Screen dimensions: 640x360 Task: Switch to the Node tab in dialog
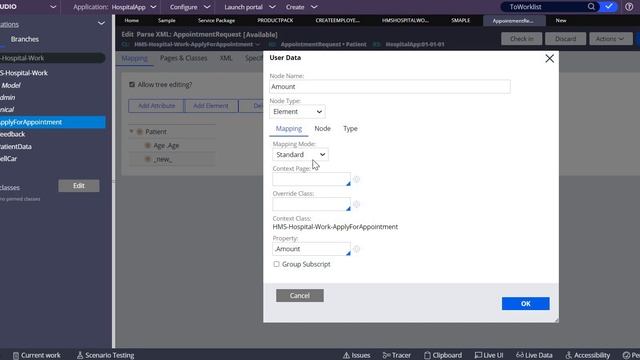click(x=322, y=129)
